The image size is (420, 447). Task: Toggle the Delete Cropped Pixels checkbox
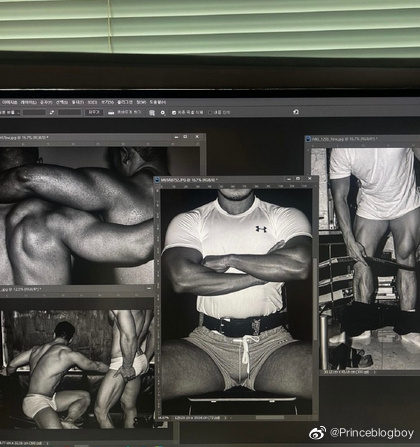click(x=174, y=113)
